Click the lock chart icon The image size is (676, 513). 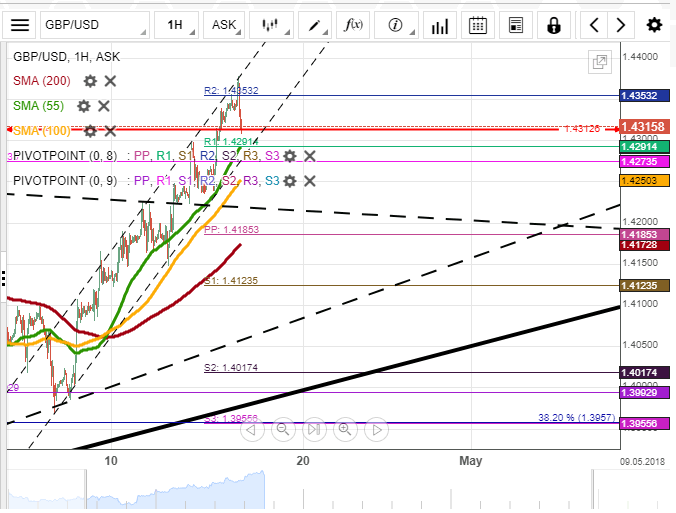(554, 24)
